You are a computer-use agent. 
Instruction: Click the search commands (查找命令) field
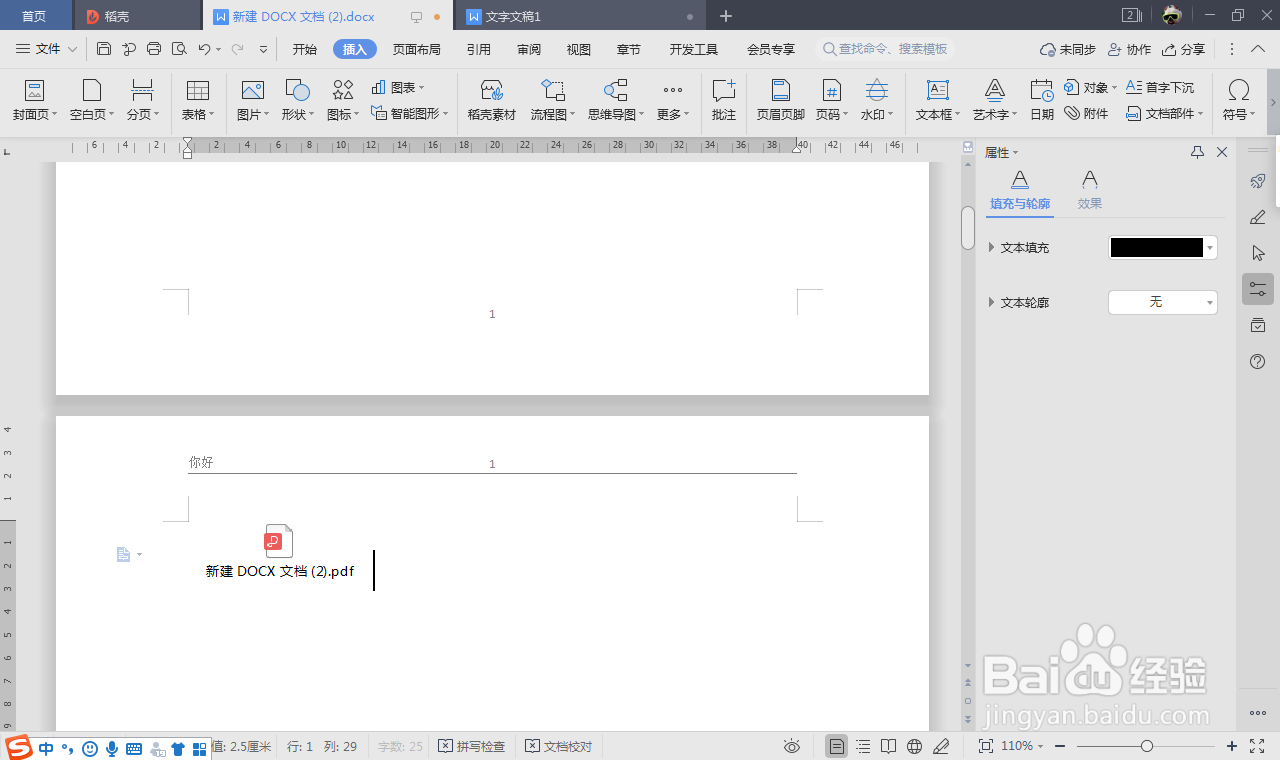click(886, 49)
